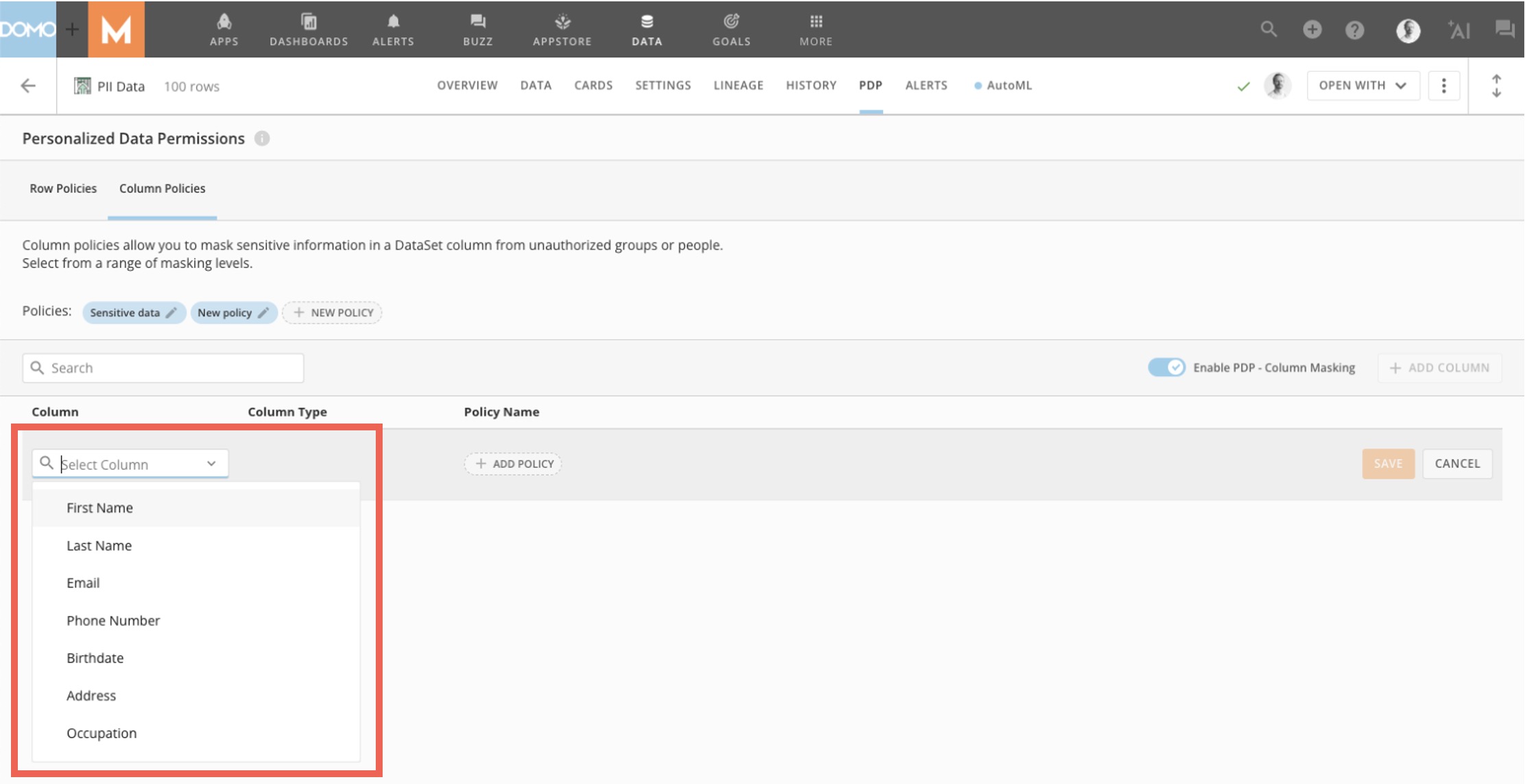Open Buzz from the top navigation
This screenshot has height=784, width=1525.
point(477,29)
